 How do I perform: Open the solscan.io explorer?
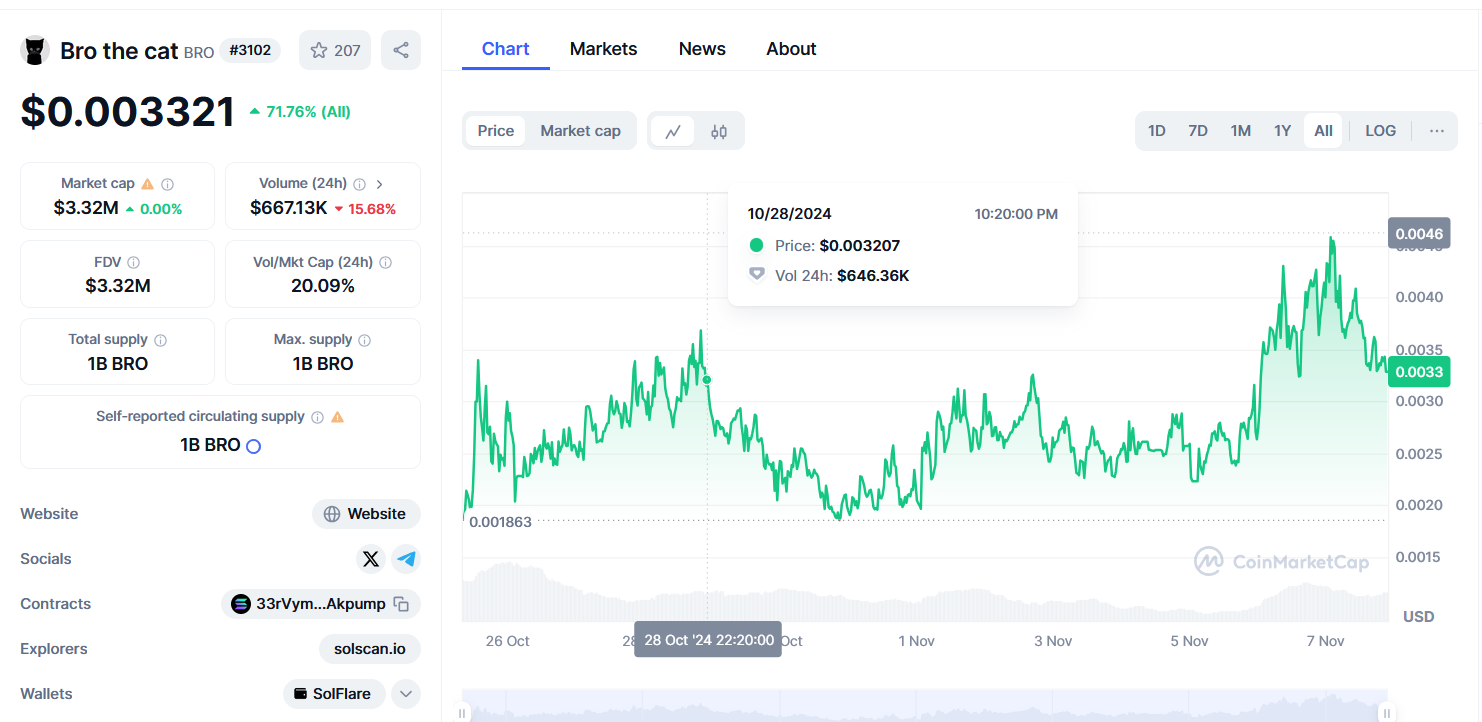[x=370, y=649]
